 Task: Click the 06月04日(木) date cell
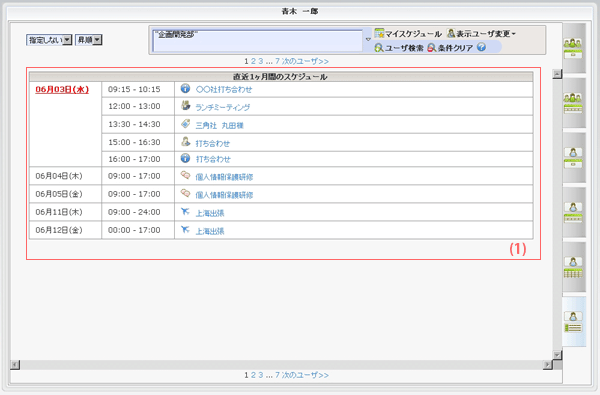[65, 176]
